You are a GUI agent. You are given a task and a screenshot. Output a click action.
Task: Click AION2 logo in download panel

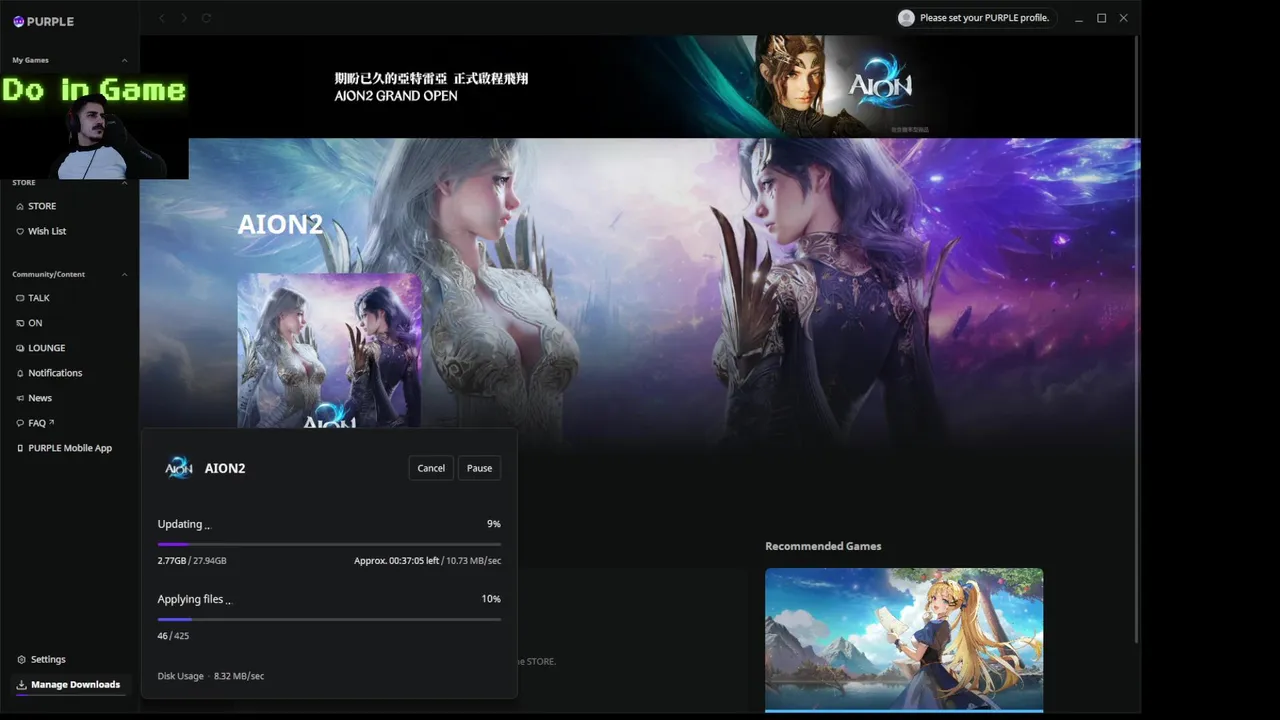[x=179, y=468]
